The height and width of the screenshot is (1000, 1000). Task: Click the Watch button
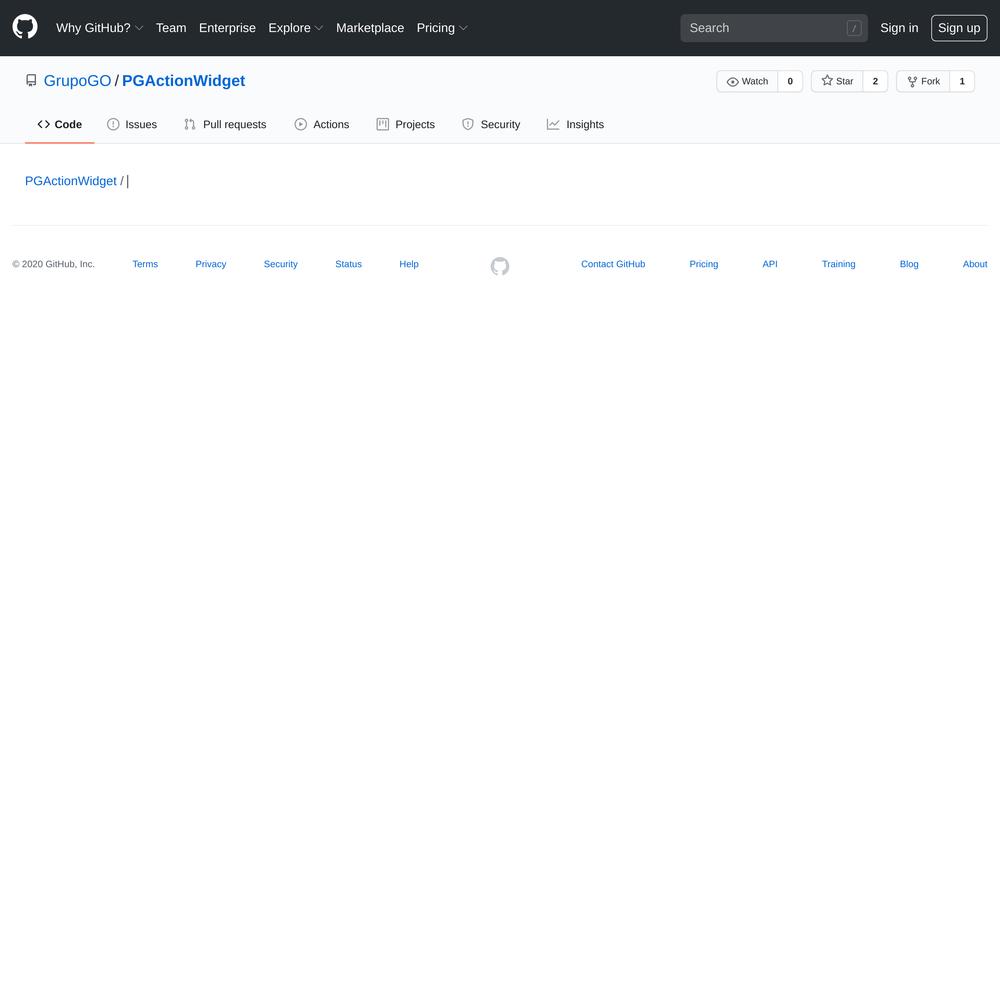click(747, 81)
